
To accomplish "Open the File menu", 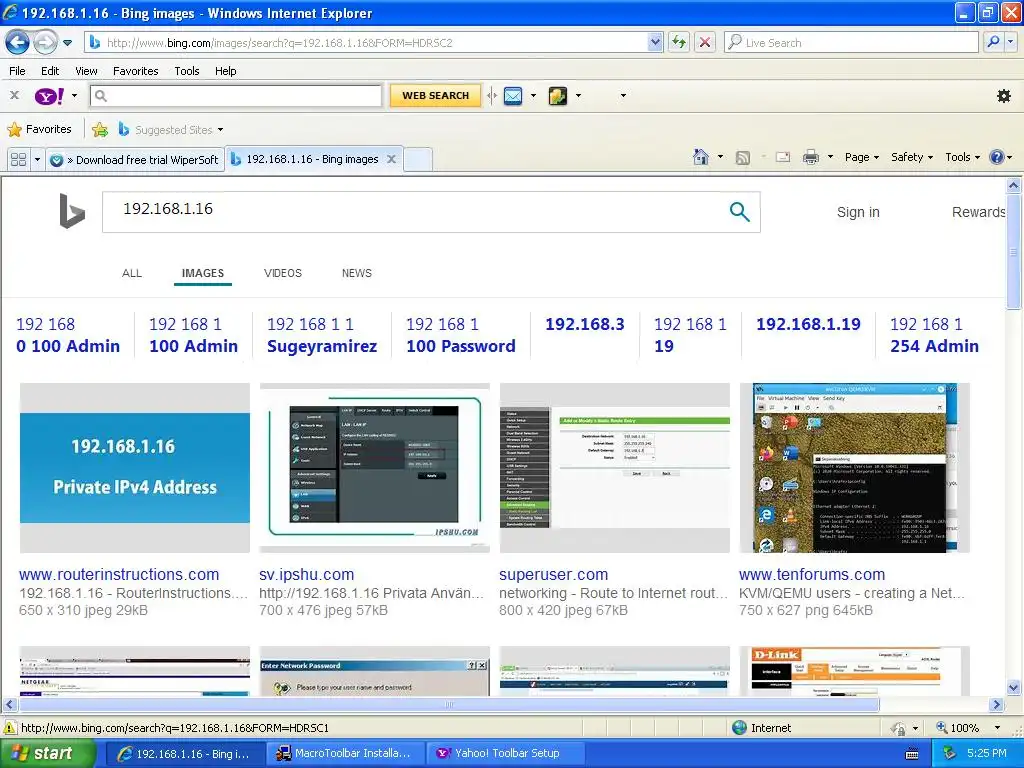I will click(17, 71).
